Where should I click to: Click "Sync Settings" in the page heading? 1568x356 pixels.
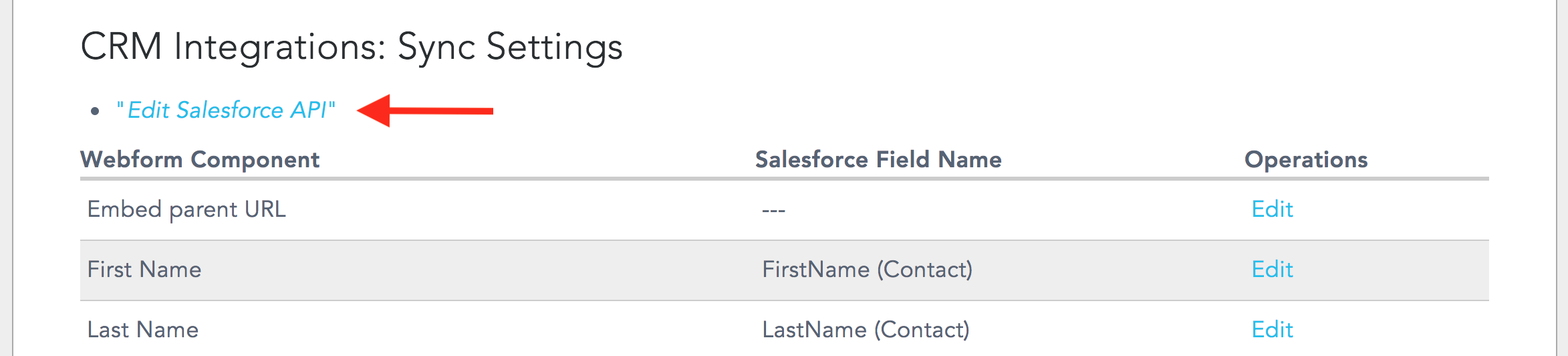point(510,47)
